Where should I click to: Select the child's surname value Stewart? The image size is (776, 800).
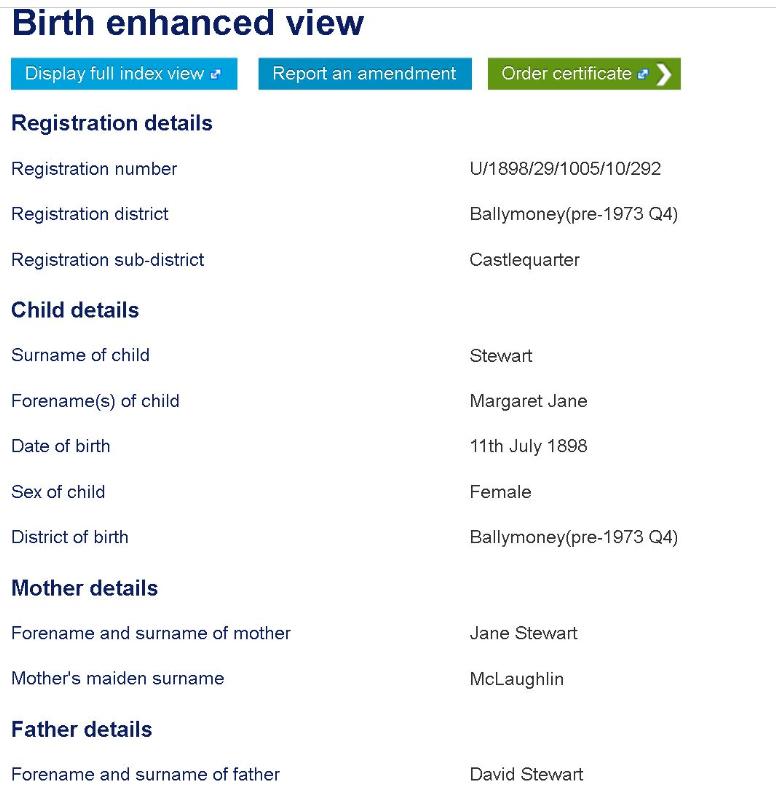(501, 355)
